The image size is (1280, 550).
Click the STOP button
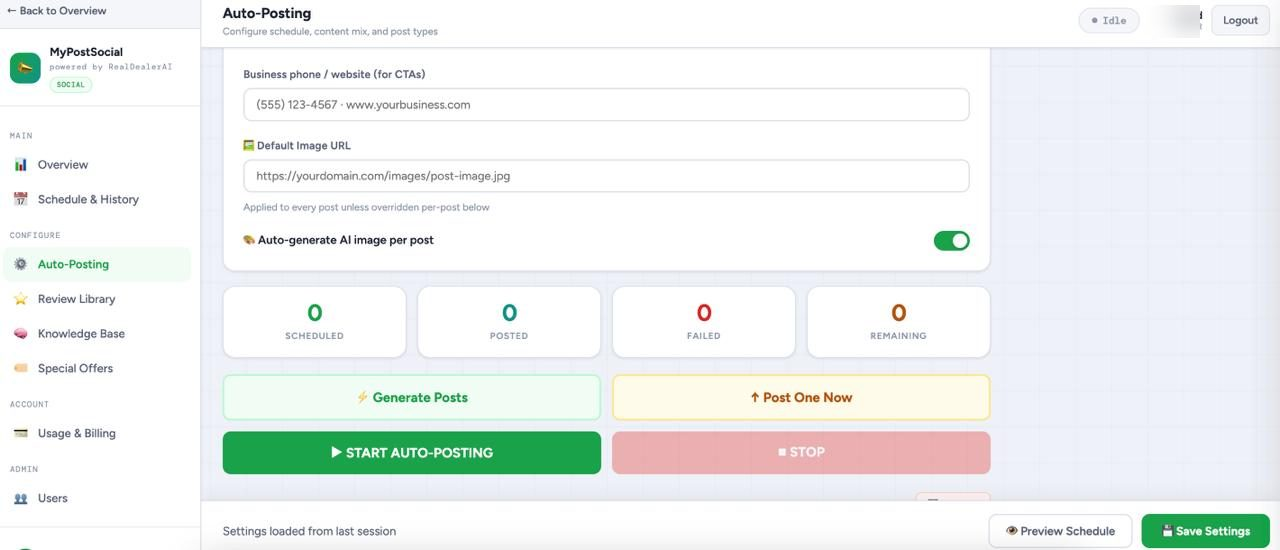801,452
